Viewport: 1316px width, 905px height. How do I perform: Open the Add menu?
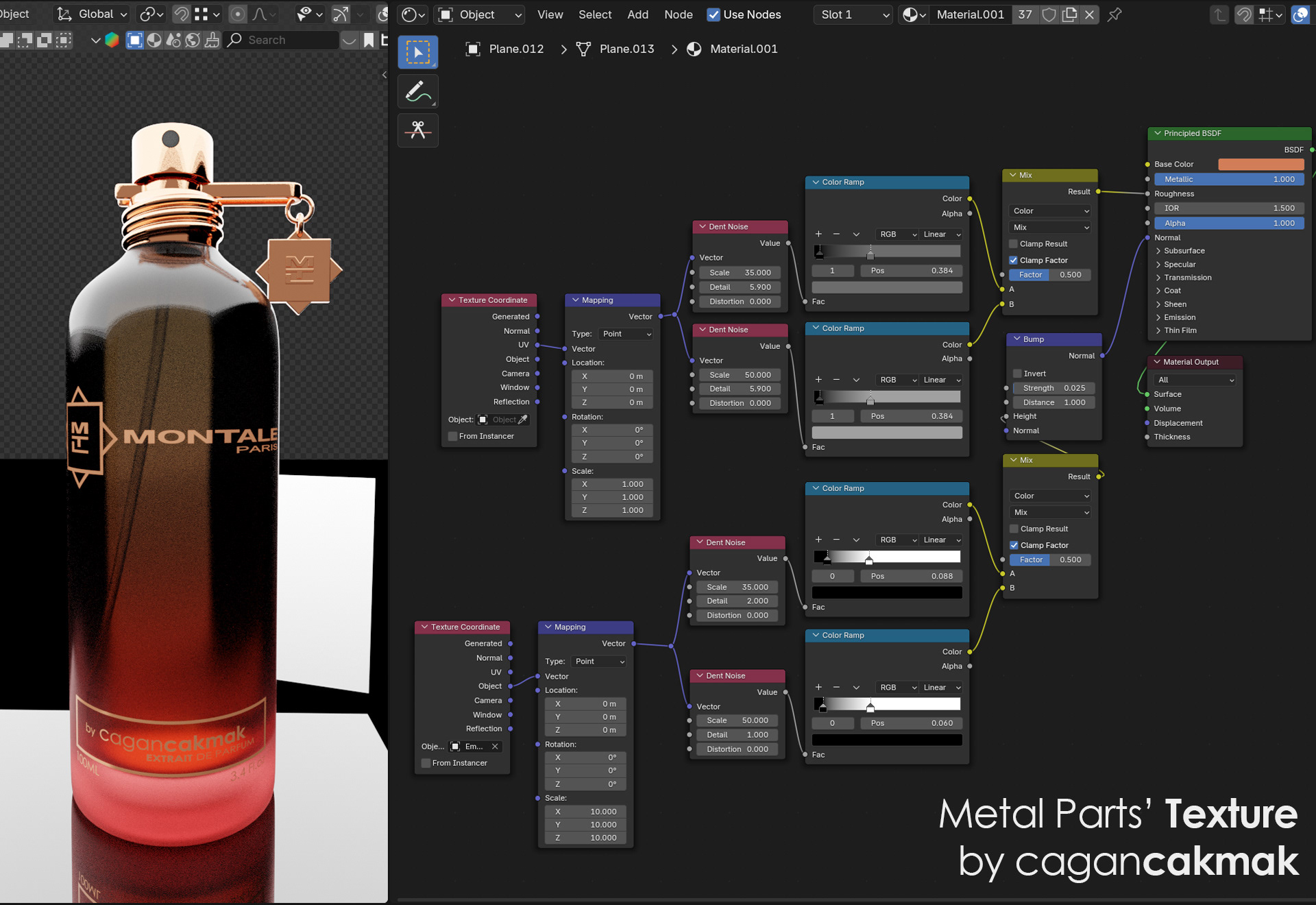[637, 14]
